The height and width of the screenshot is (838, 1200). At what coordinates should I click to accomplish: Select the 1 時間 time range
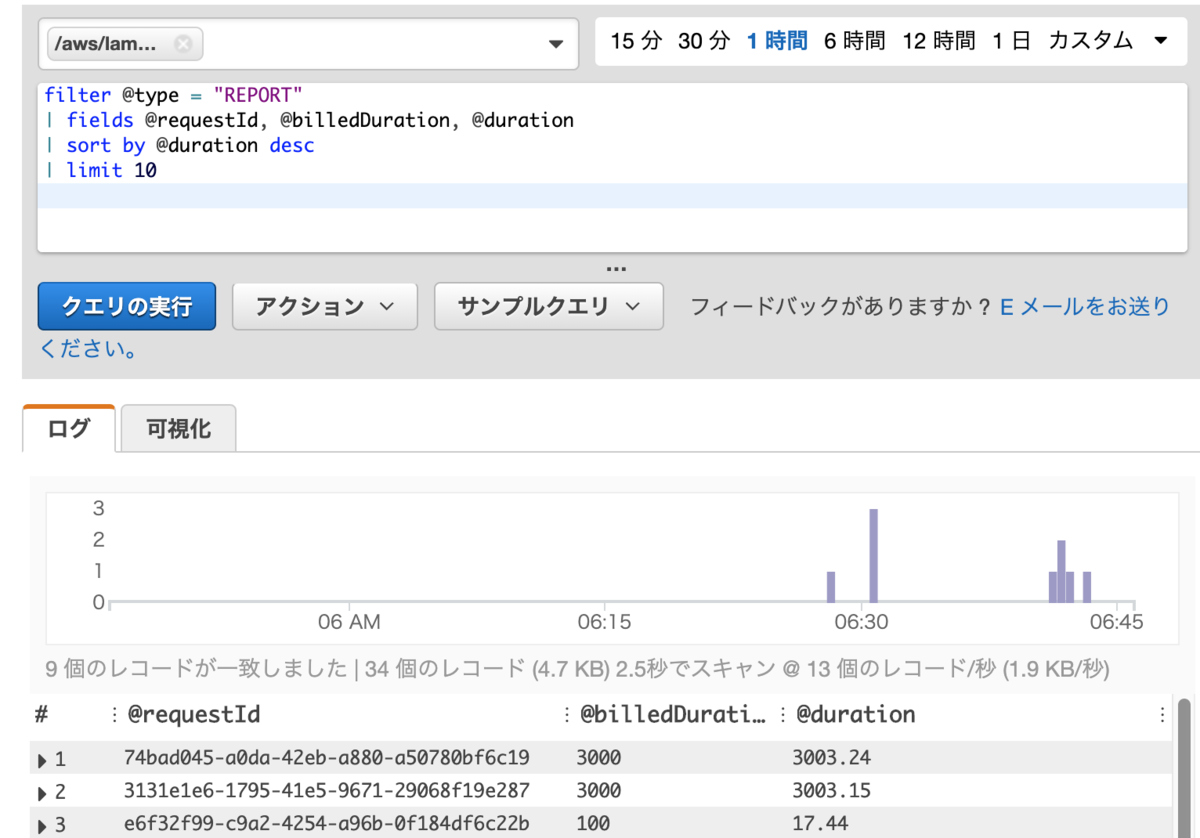click(x=777, y=41)
